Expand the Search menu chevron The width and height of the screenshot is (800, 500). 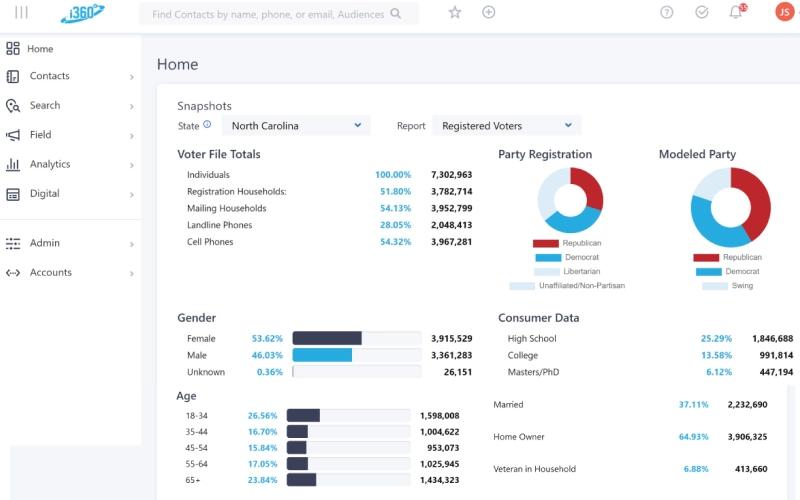tap(132, 107)
